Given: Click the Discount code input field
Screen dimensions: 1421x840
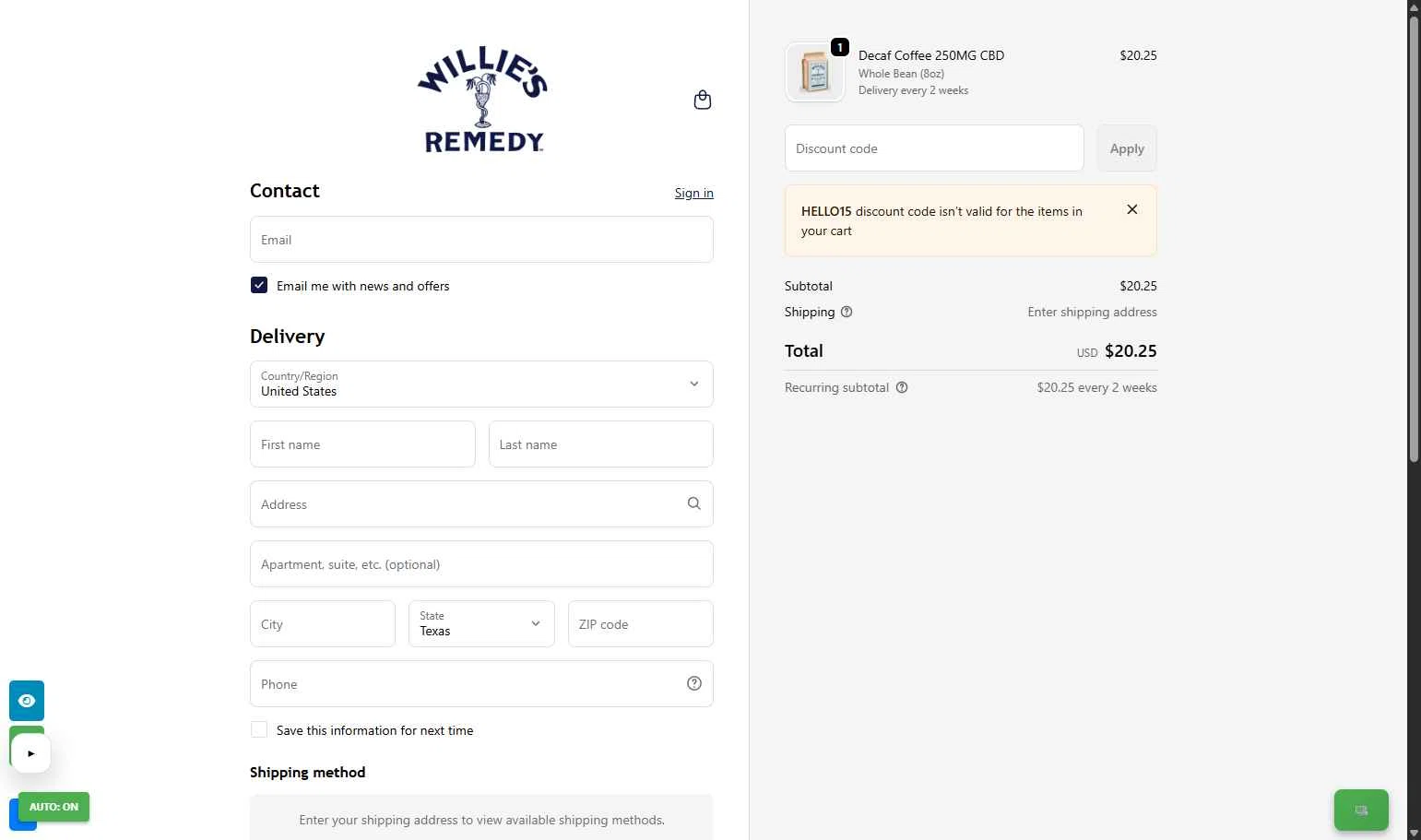Looking at the screenshot, I should click(933, 148).
